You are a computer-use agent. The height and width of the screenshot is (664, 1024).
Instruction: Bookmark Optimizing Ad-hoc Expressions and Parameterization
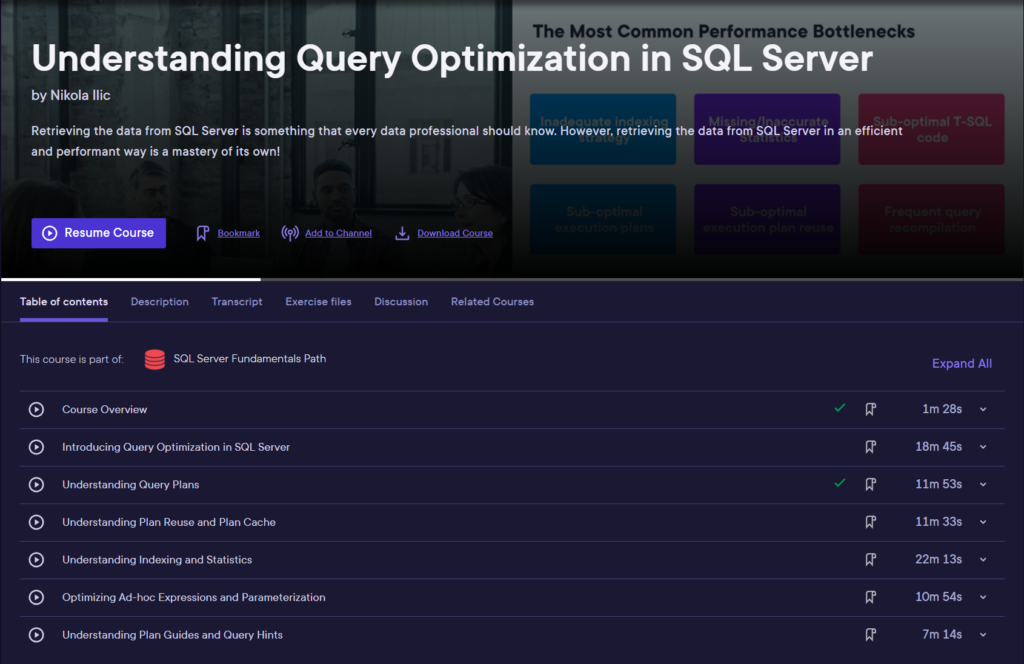[x=871, y=597]
